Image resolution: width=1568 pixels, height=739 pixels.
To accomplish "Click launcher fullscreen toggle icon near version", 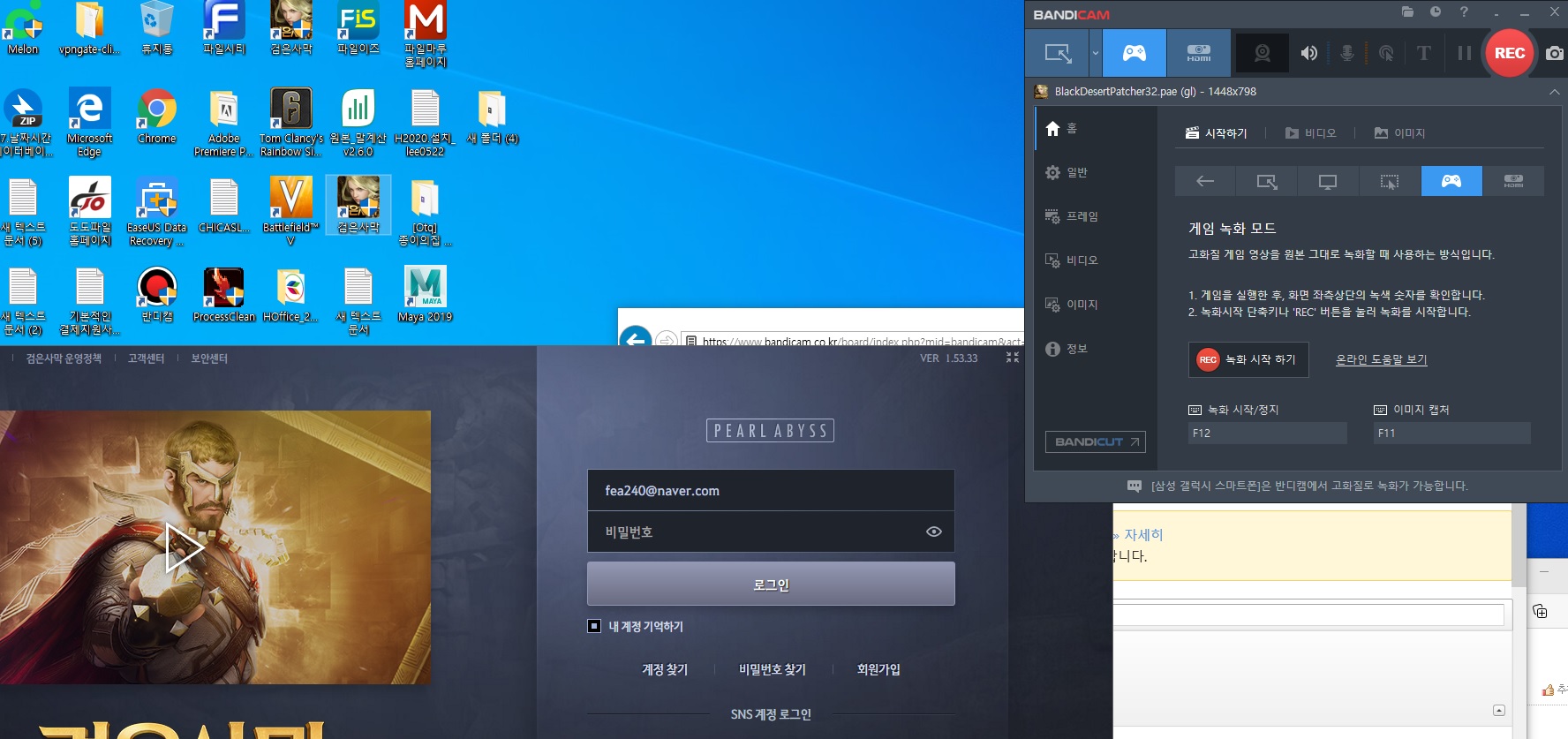I will [x=1013, y=358].
